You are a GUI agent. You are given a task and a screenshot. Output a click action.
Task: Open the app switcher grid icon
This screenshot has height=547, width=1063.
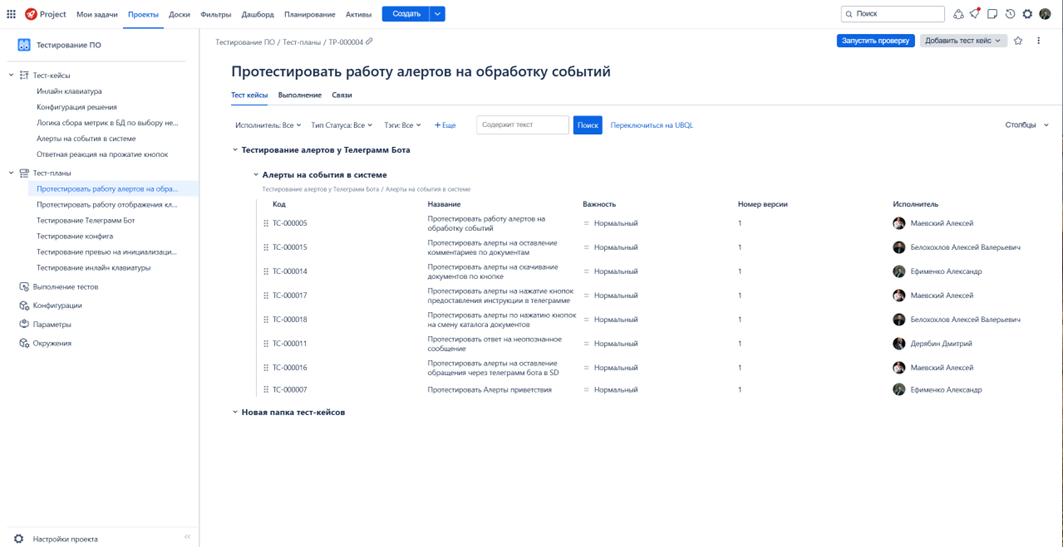(x=11, y=14)
